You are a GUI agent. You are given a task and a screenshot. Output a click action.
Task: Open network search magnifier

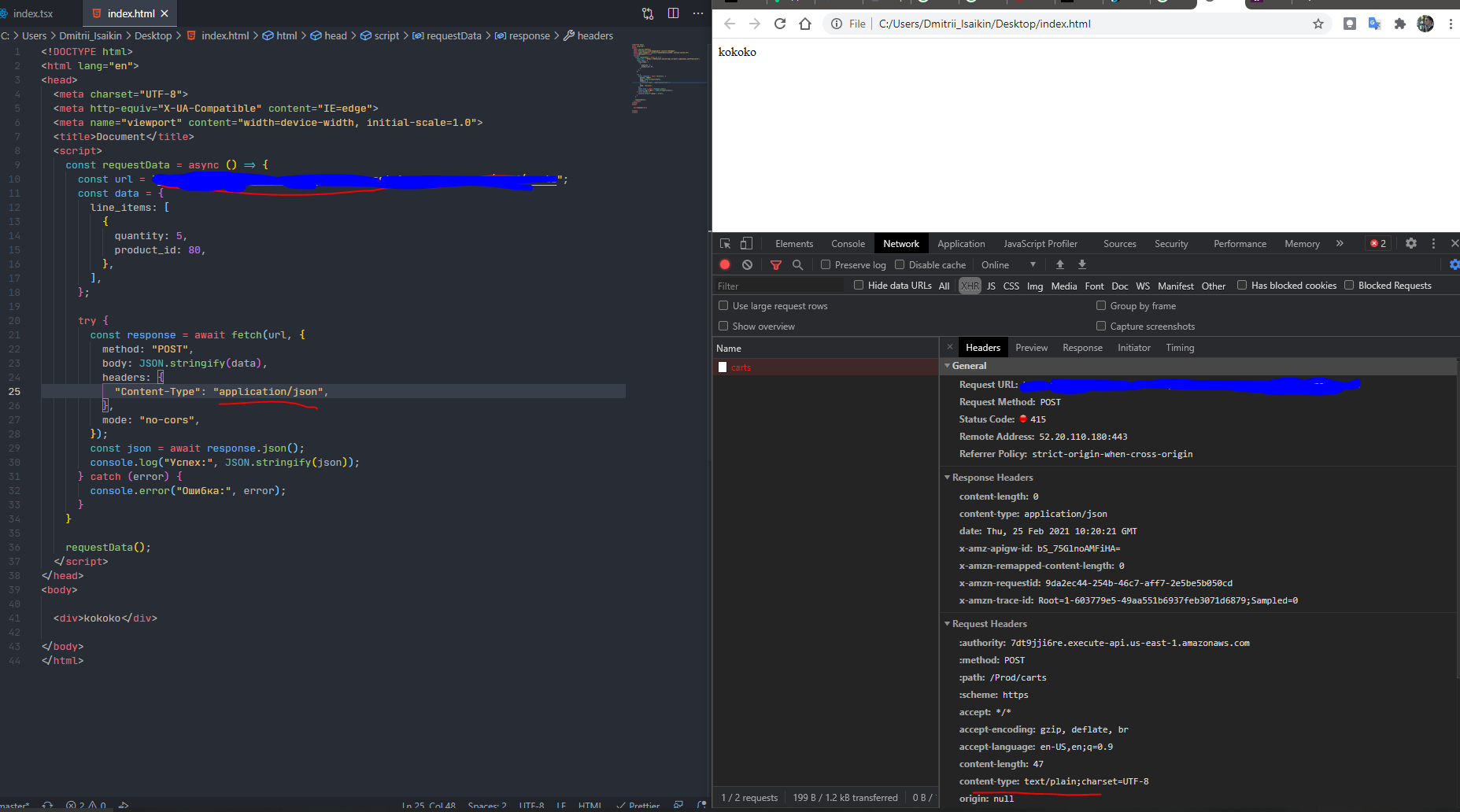pos(798,265)
